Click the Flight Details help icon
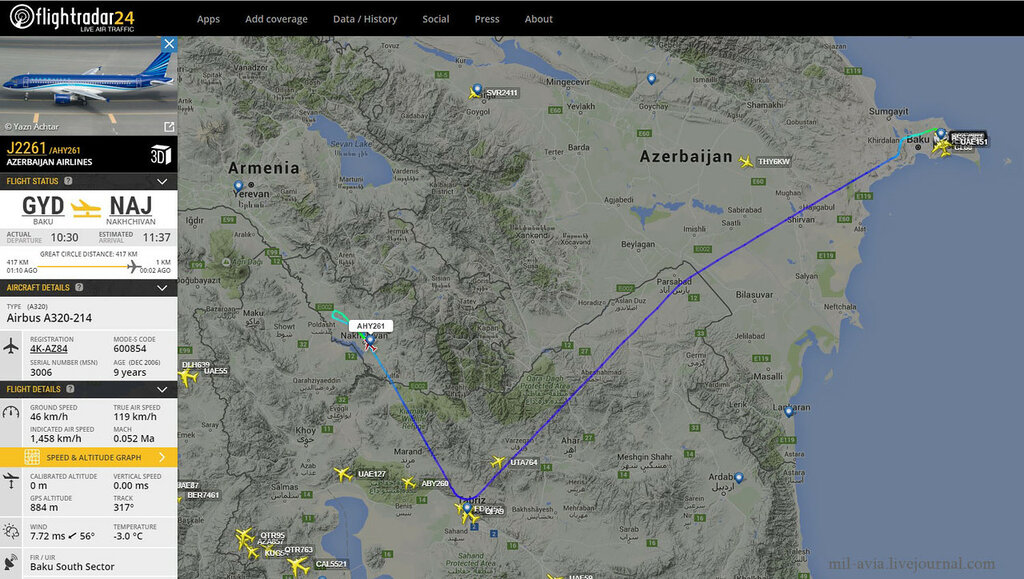1024x579 pixels. coord(70,389)
